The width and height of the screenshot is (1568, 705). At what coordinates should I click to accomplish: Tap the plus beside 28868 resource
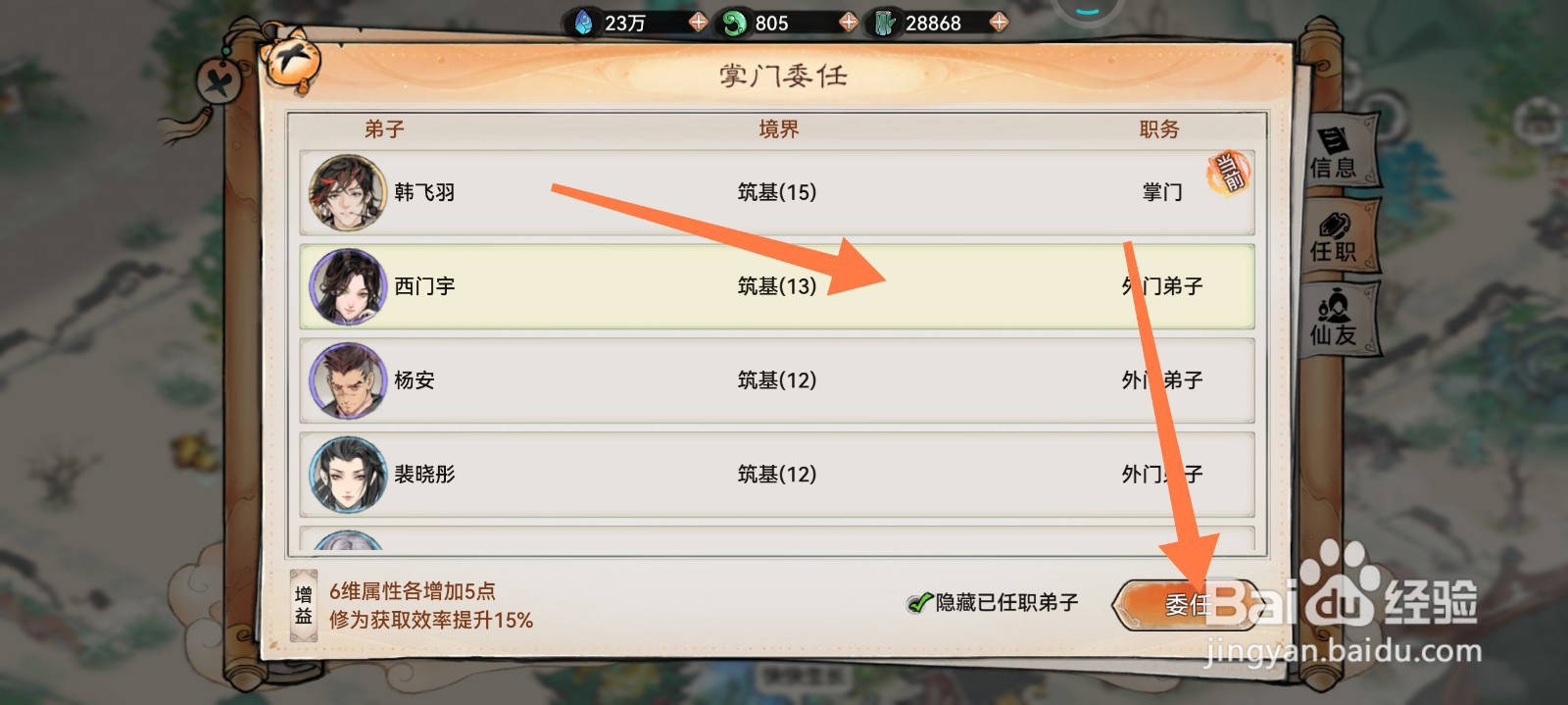pyautogui.click(x=999, y=22)
